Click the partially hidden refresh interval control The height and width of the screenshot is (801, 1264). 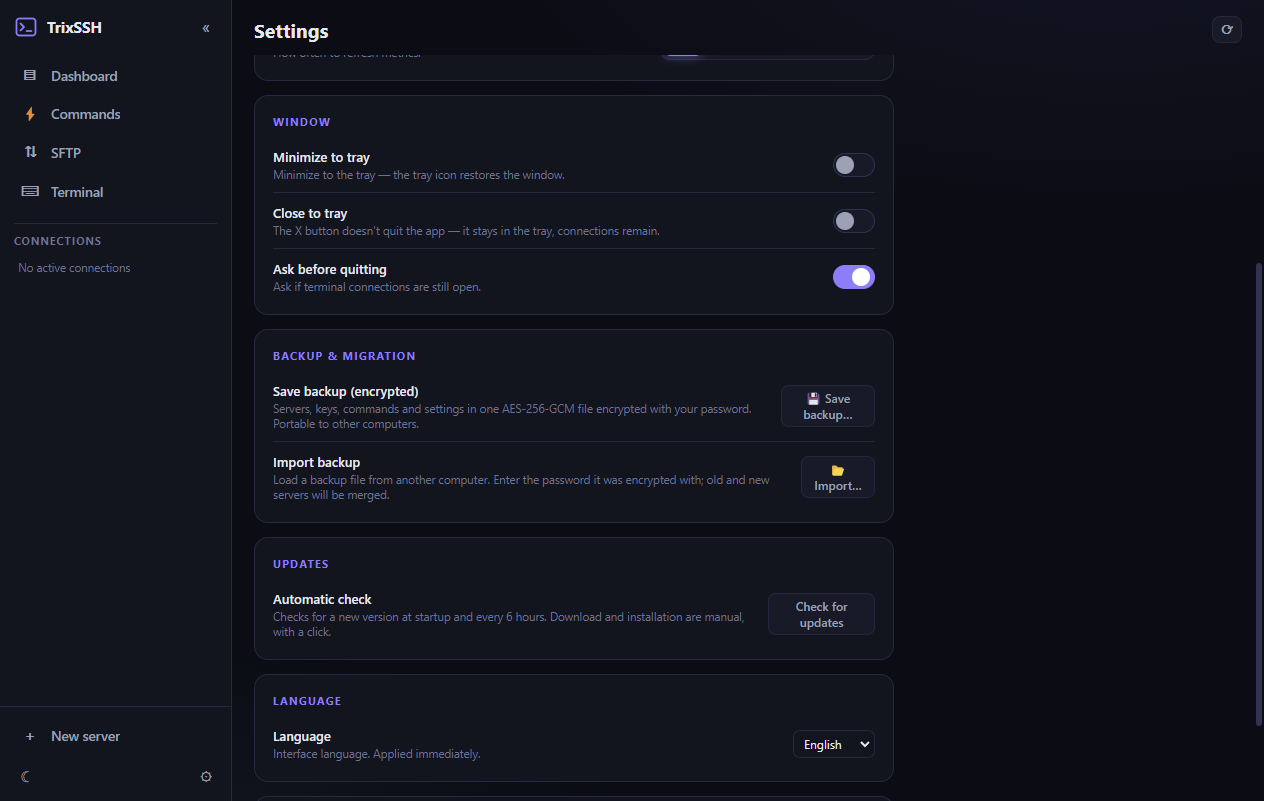[x=767, y=54]
